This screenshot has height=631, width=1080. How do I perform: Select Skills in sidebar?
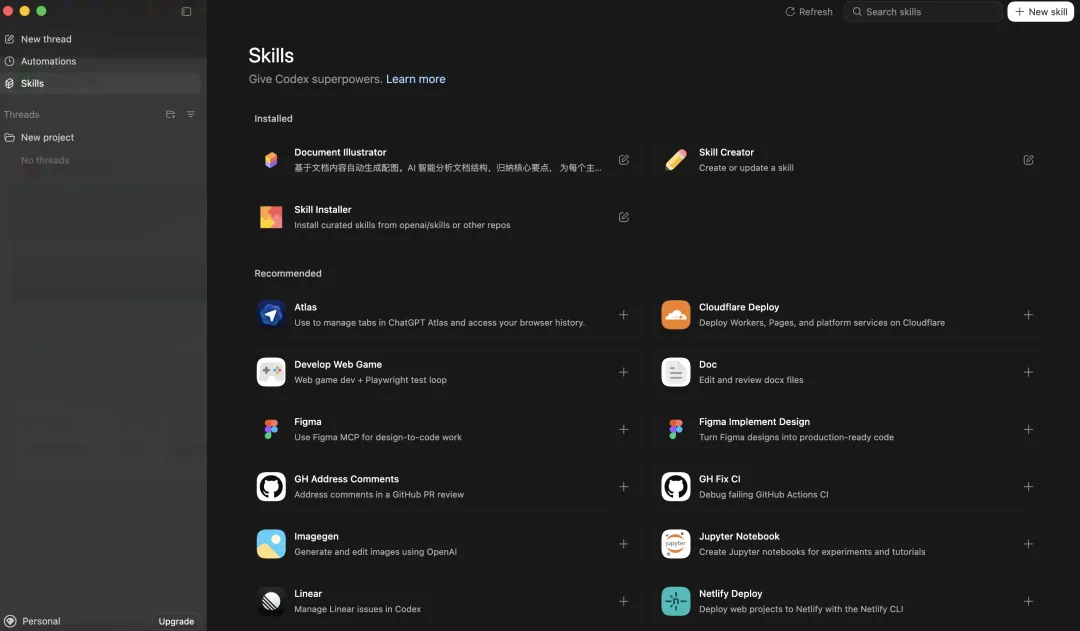point(101,83)
